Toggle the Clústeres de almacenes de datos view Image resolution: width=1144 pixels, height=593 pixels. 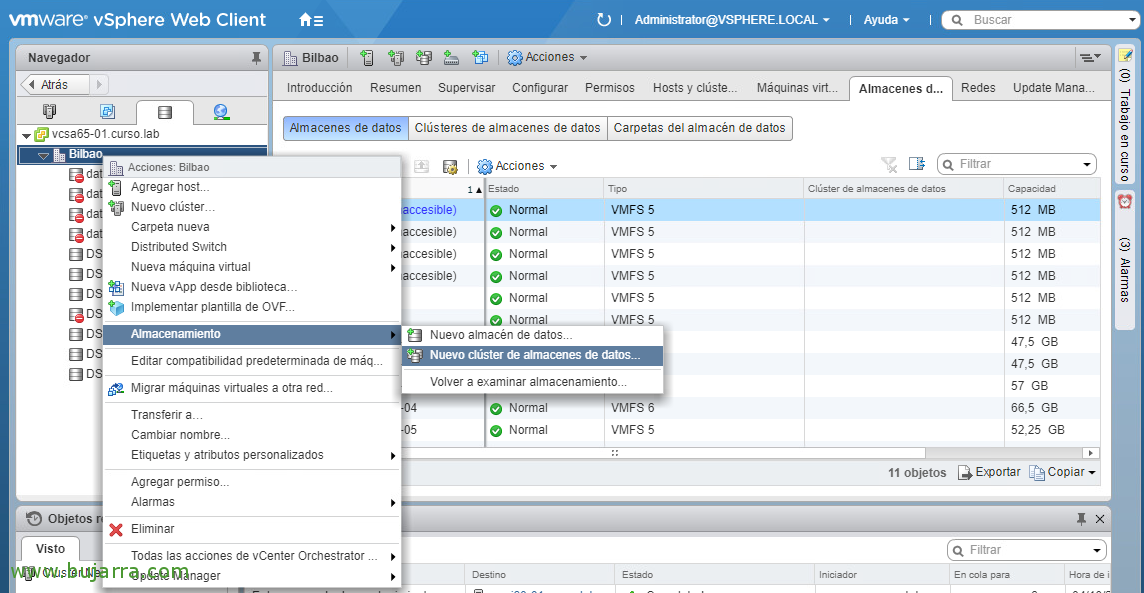pyautogui.click(x=507, y=128)
